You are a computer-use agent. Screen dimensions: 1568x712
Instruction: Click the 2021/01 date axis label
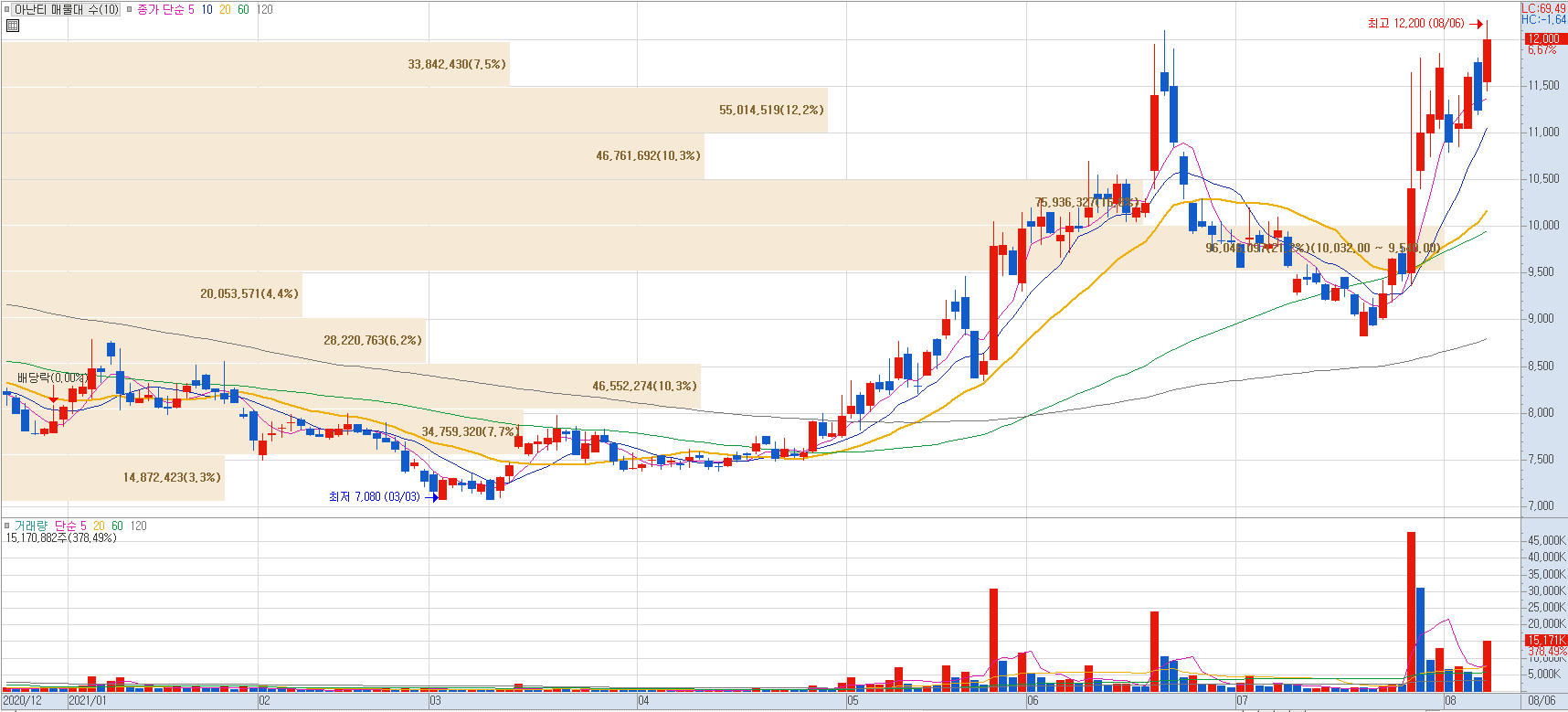click(88, 701)
